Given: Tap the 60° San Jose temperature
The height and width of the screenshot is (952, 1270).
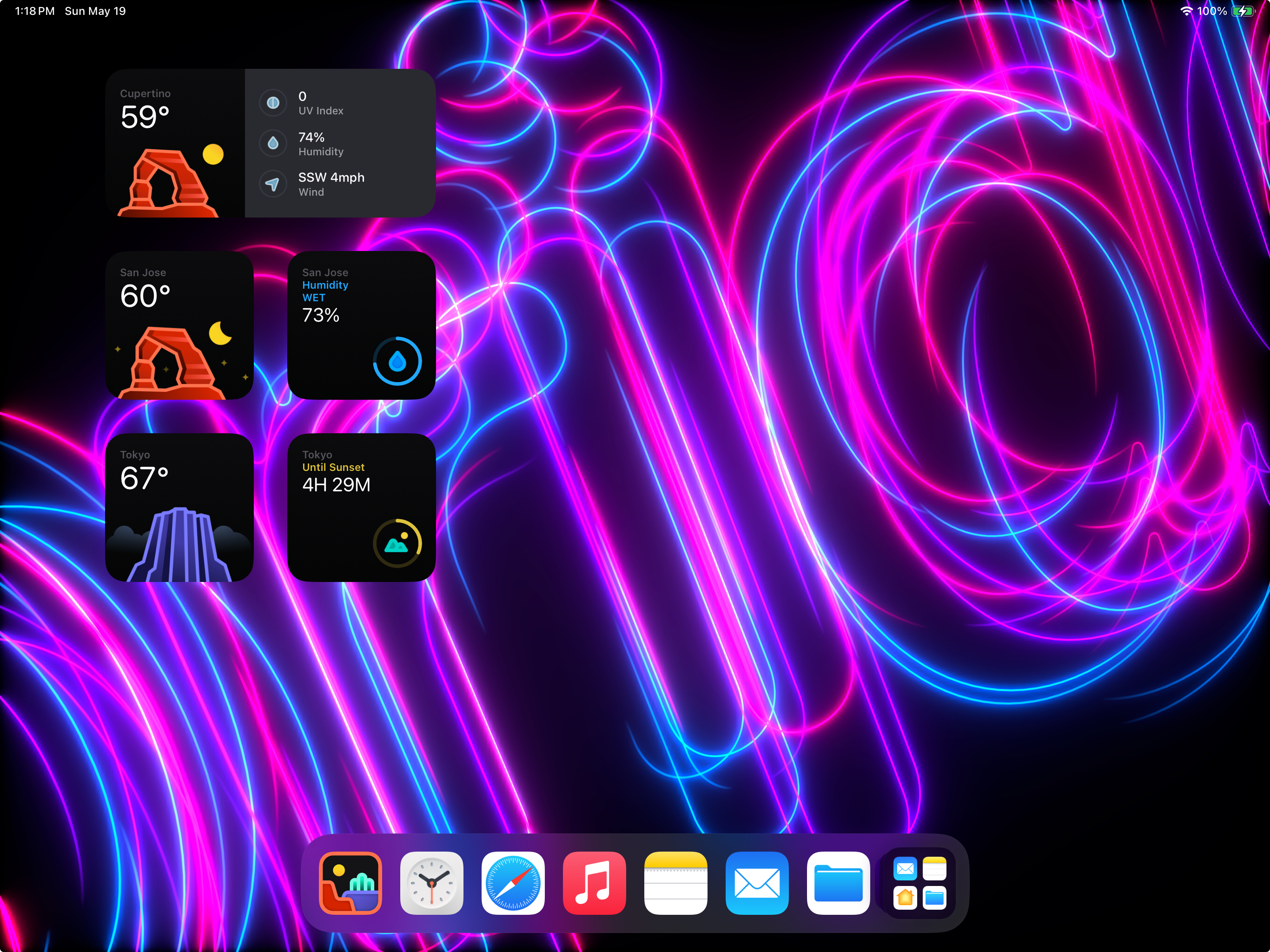Looking at the screenshot, I should (145, 296).
